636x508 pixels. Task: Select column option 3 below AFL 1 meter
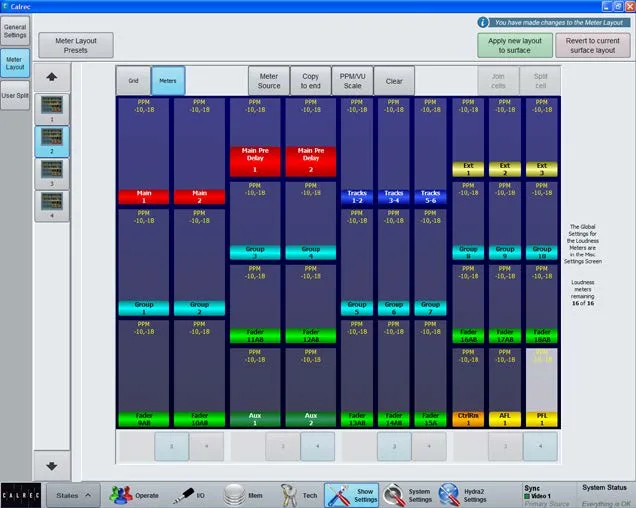point(505,446)
